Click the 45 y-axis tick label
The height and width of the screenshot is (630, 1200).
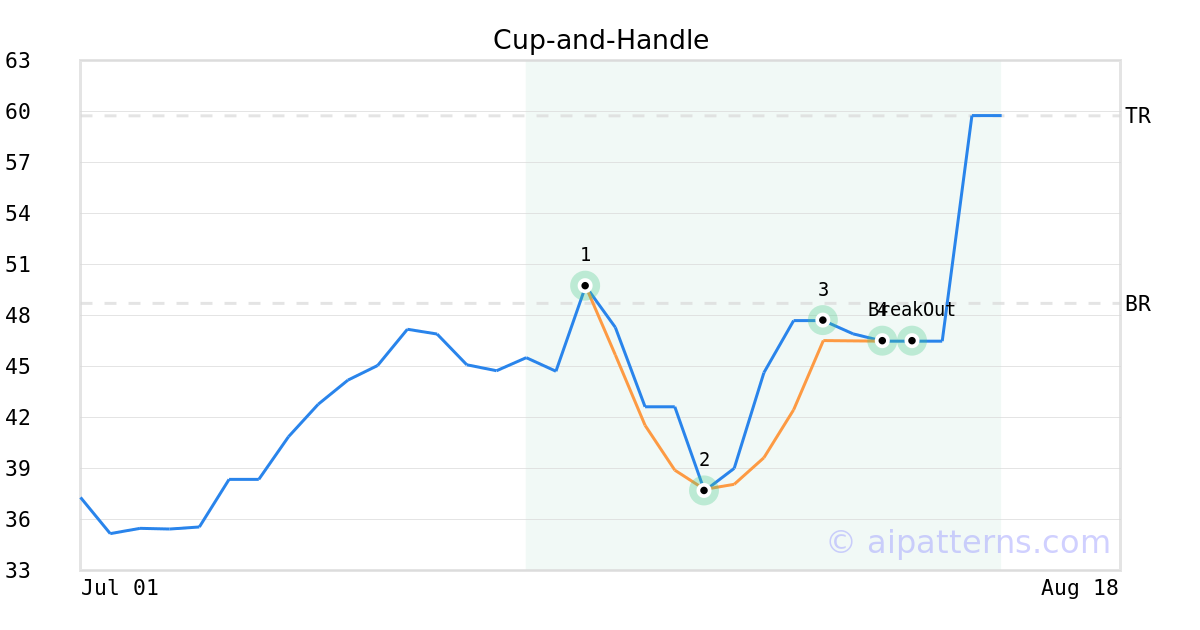tap(18, 367)
